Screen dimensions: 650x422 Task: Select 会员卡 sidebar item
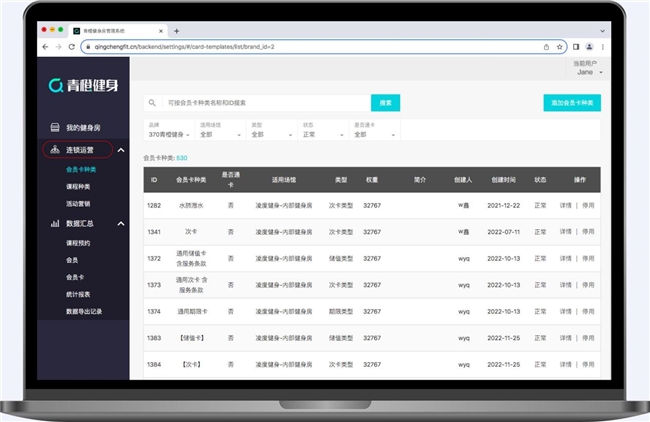(75, 277)
